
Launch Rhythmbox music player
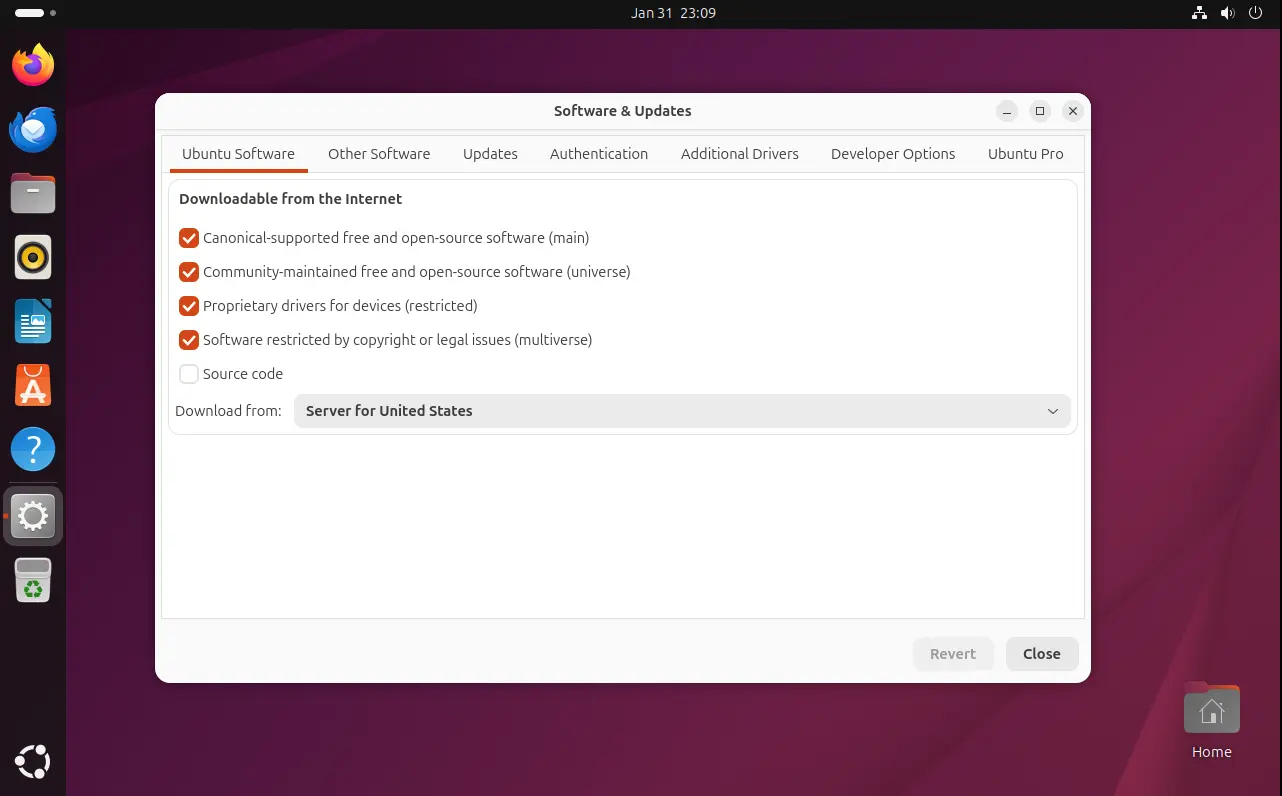pyautogui.click(x=33, y=258)
